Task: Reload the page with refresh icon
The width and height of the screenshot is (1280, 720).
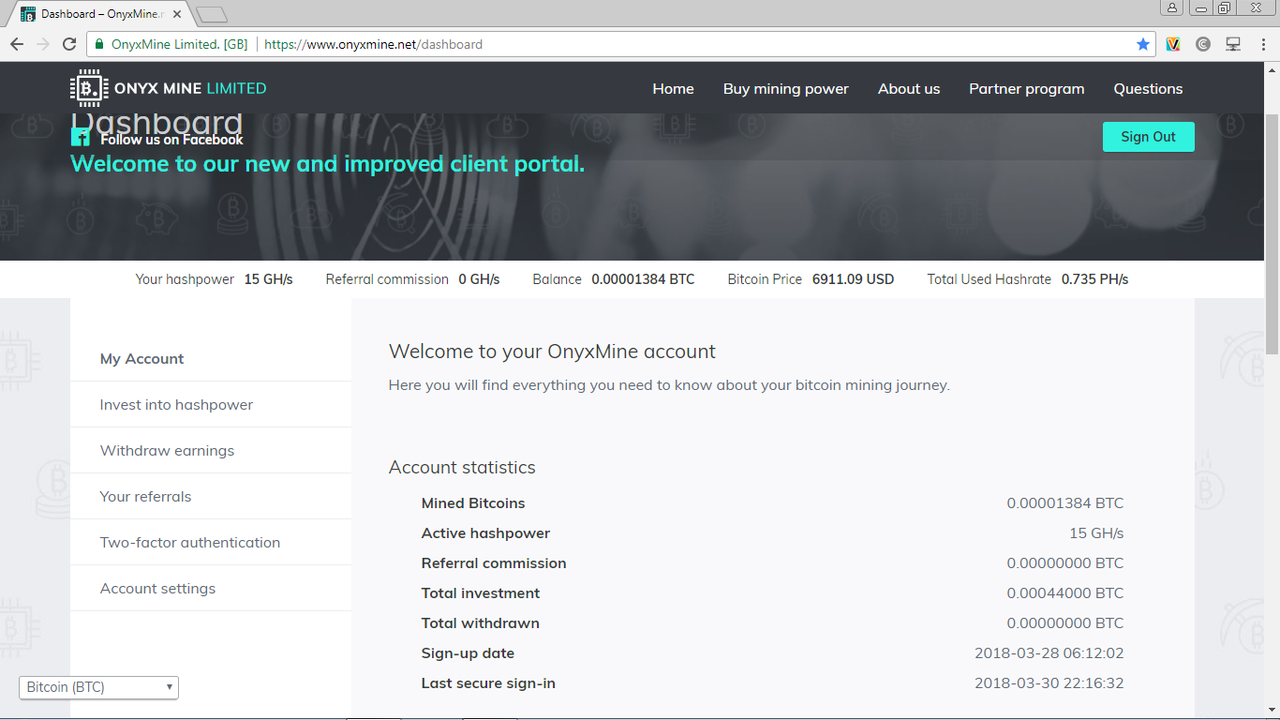Action: pos(69,44)
